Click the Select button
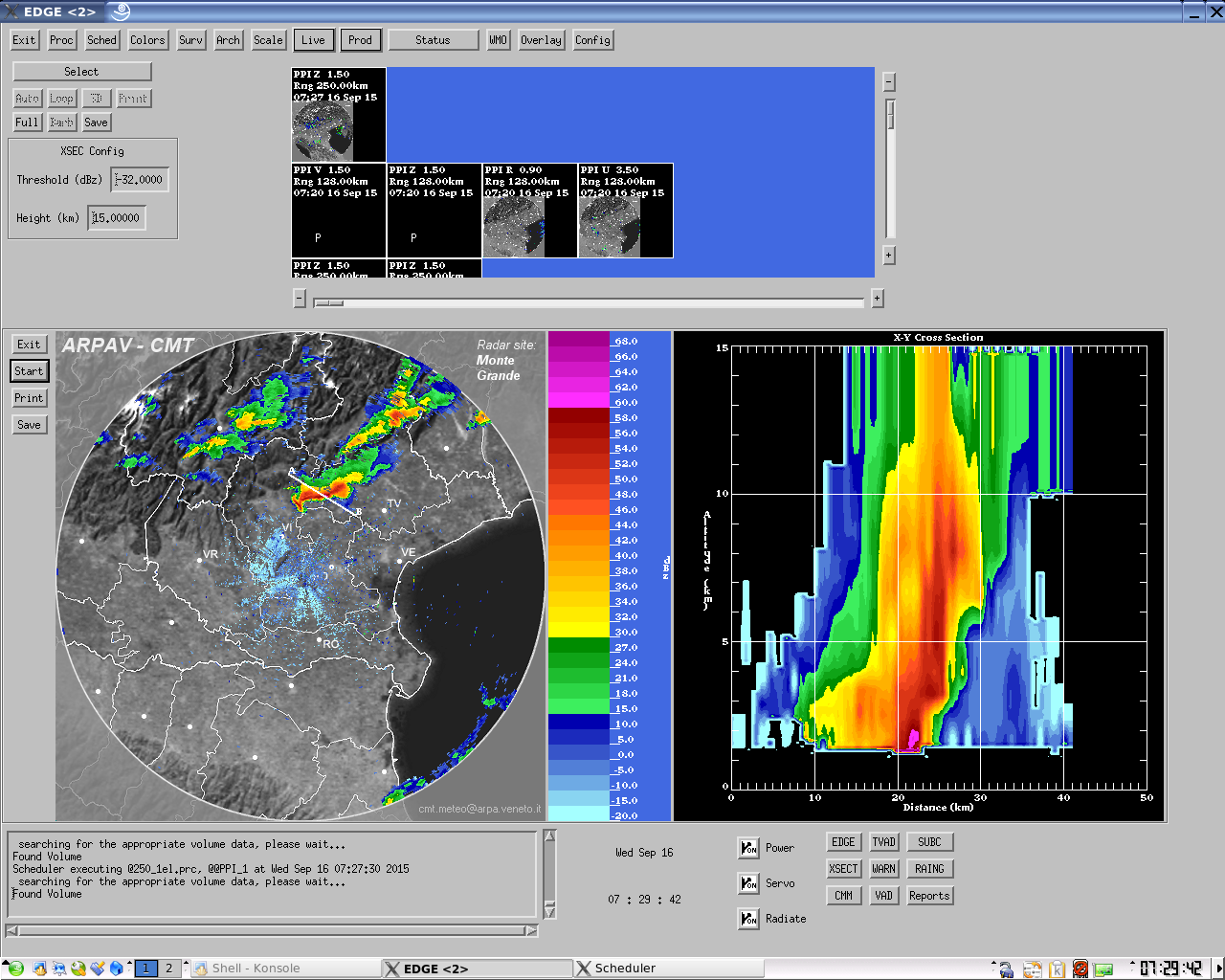 point(81,72)
